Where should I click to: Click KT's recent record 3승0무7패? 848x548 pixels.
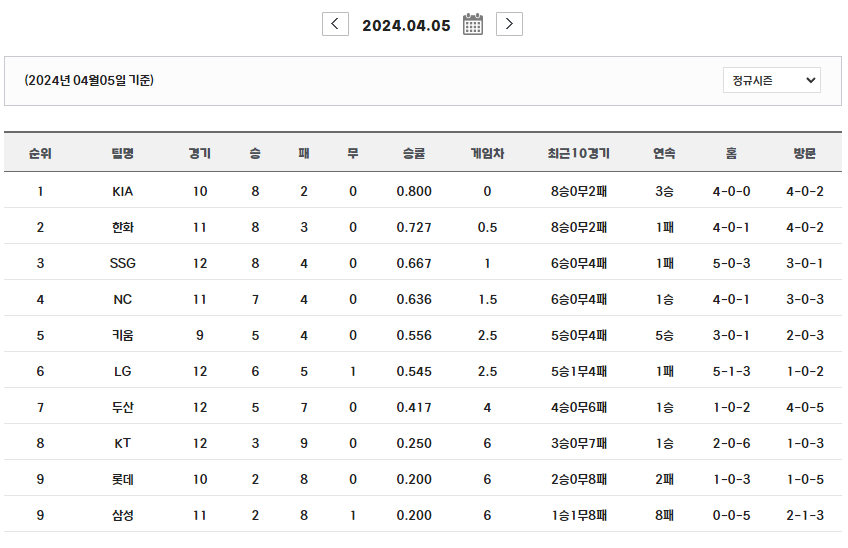click(x=579, y=444)
